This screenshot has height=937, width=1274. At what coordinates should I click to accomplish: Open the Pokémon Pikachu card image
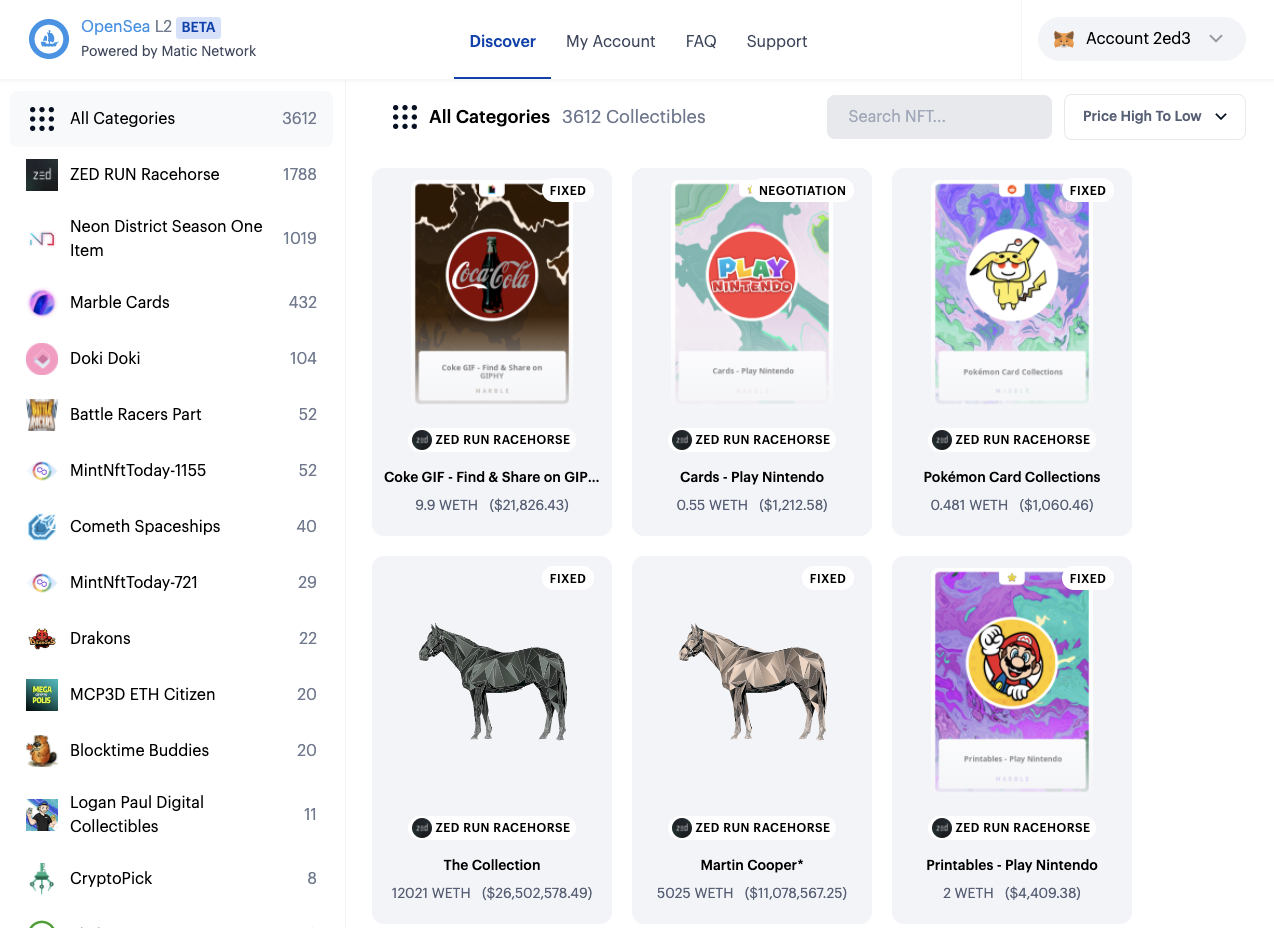click(x=1012, y=292)
